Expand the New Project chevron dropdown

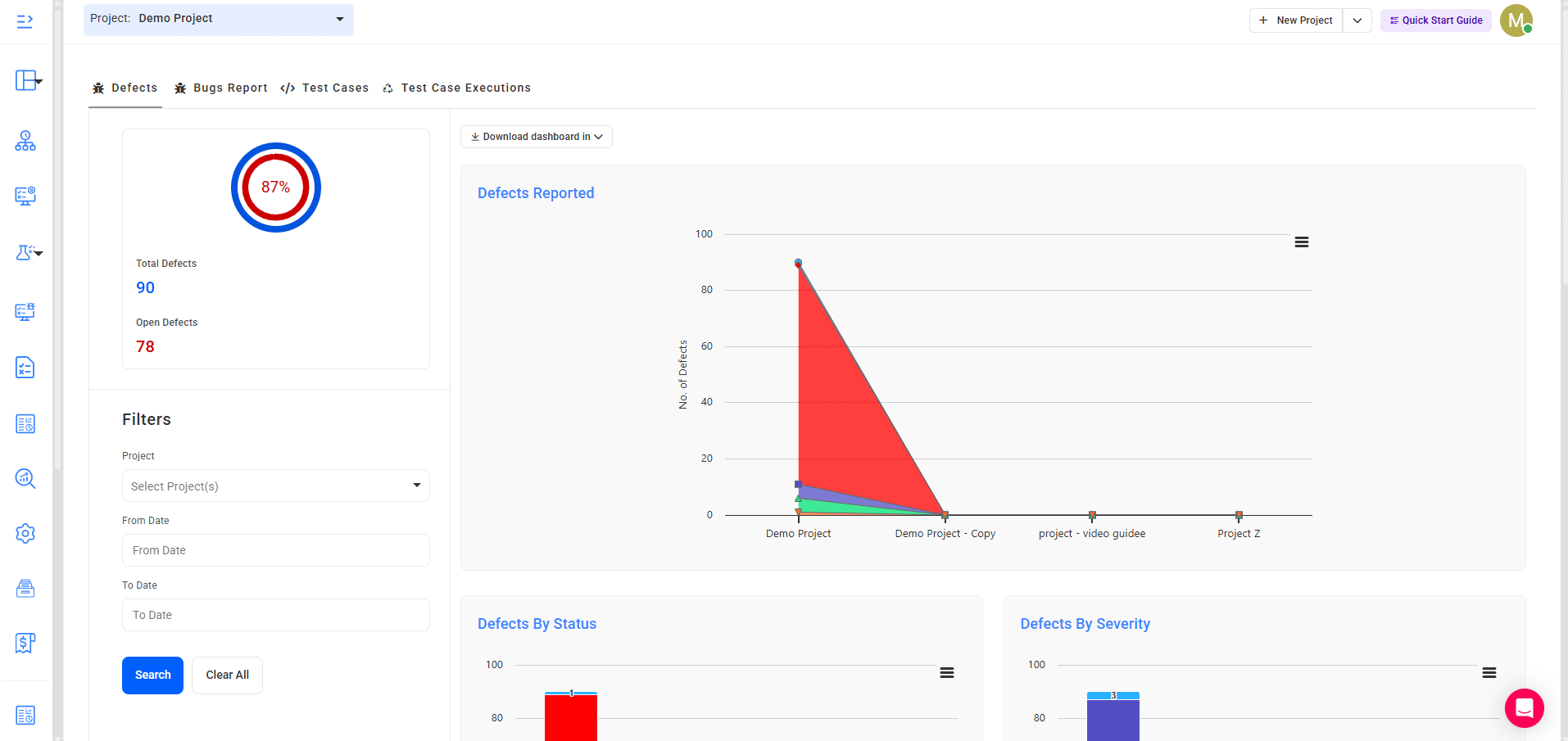[x=1357, y=20]
